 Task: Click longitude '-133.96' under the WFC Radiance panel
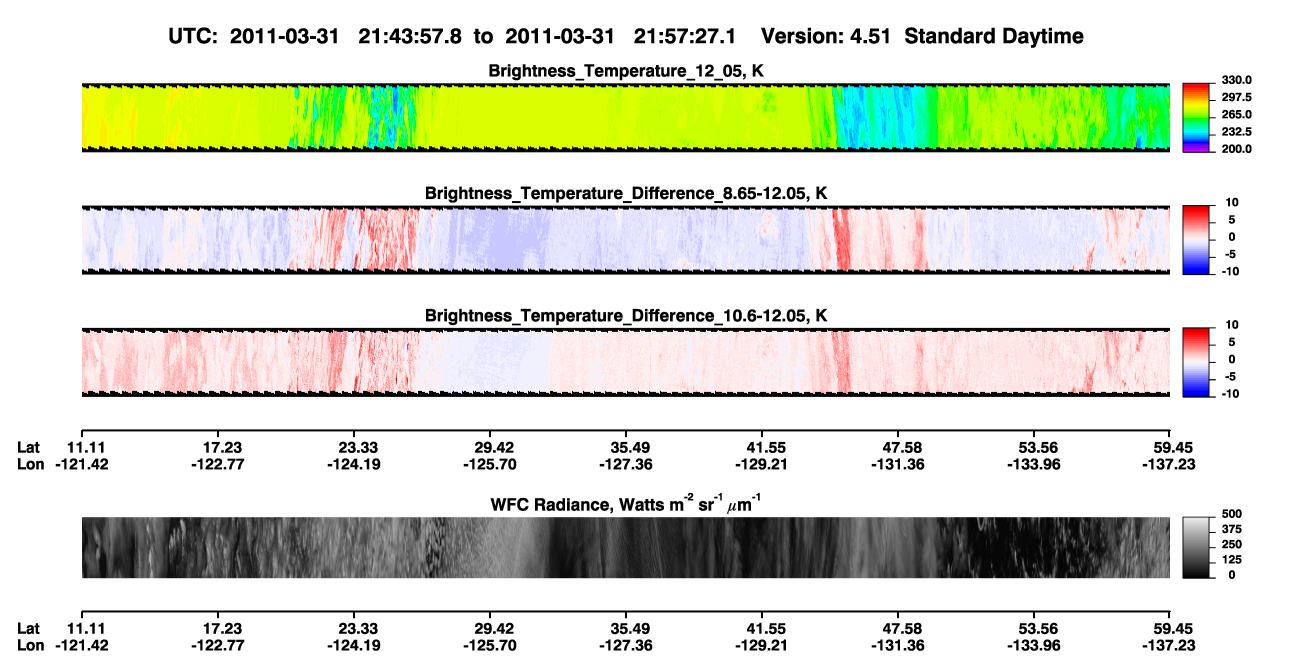(x=1036, y=646)
